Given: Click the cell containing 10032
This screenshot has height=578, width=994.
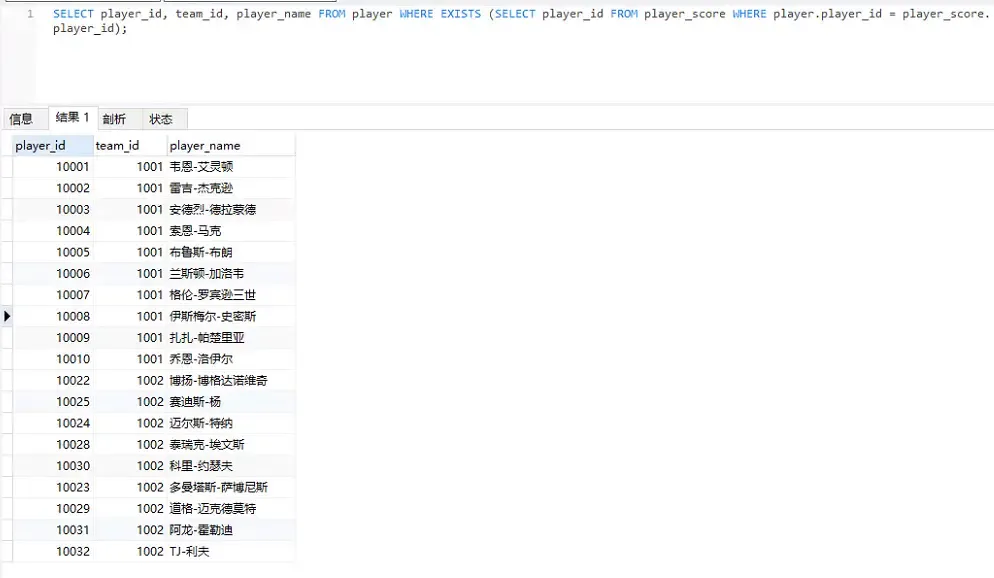Looking at the screenshot, I should coord(73,551).
